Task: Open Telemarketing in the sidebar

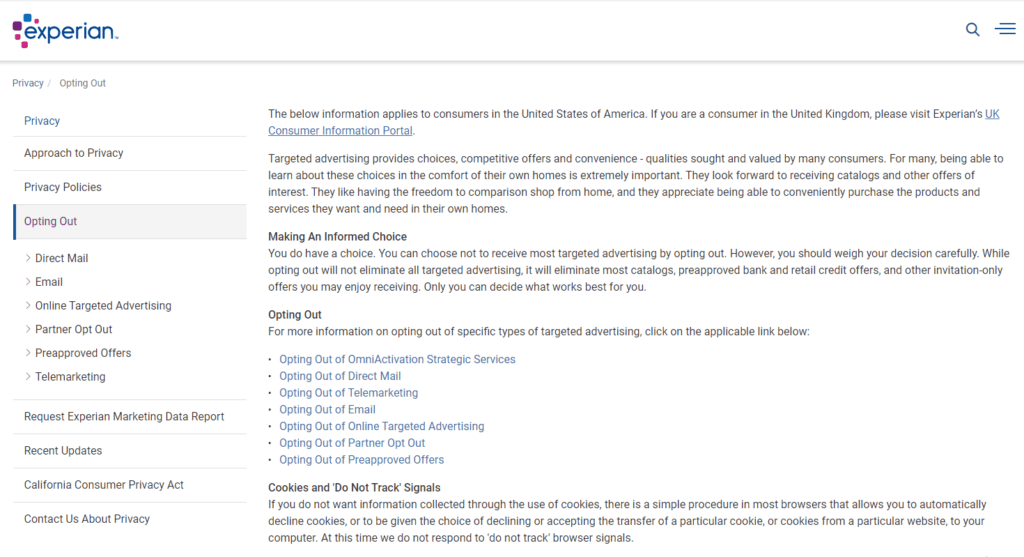Action: click(70, 377)
